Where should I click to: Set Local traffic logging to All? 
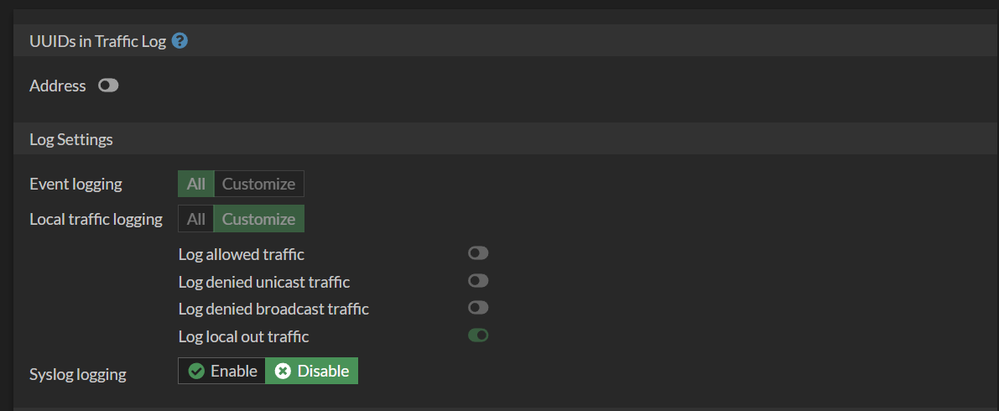tap(196, 219)
